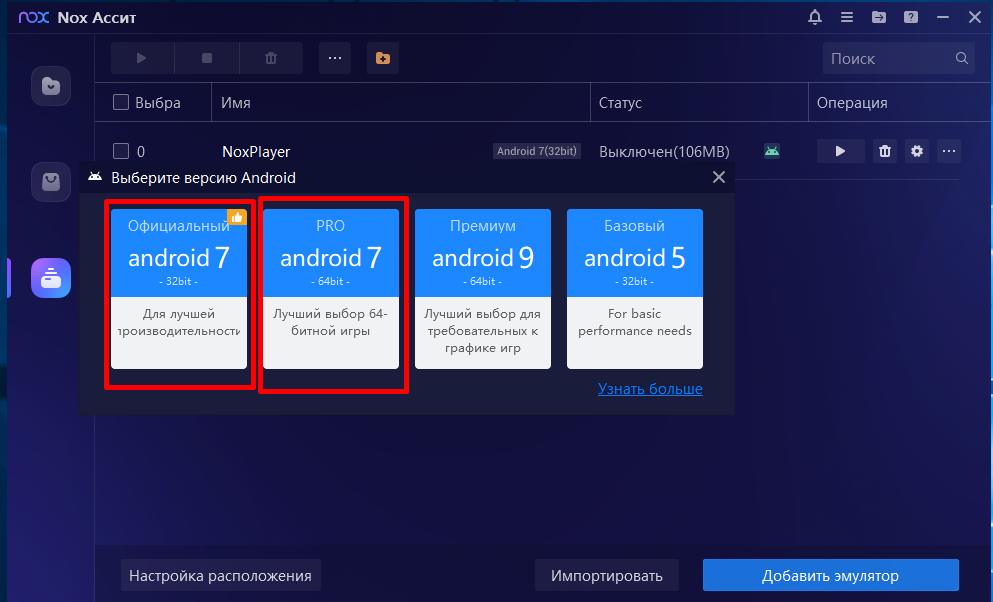Open NoxPlayer row gear settings
Image resolution: width=993 pixels, height=602 pixels.
pyautogui.click(x=916, y=151)
